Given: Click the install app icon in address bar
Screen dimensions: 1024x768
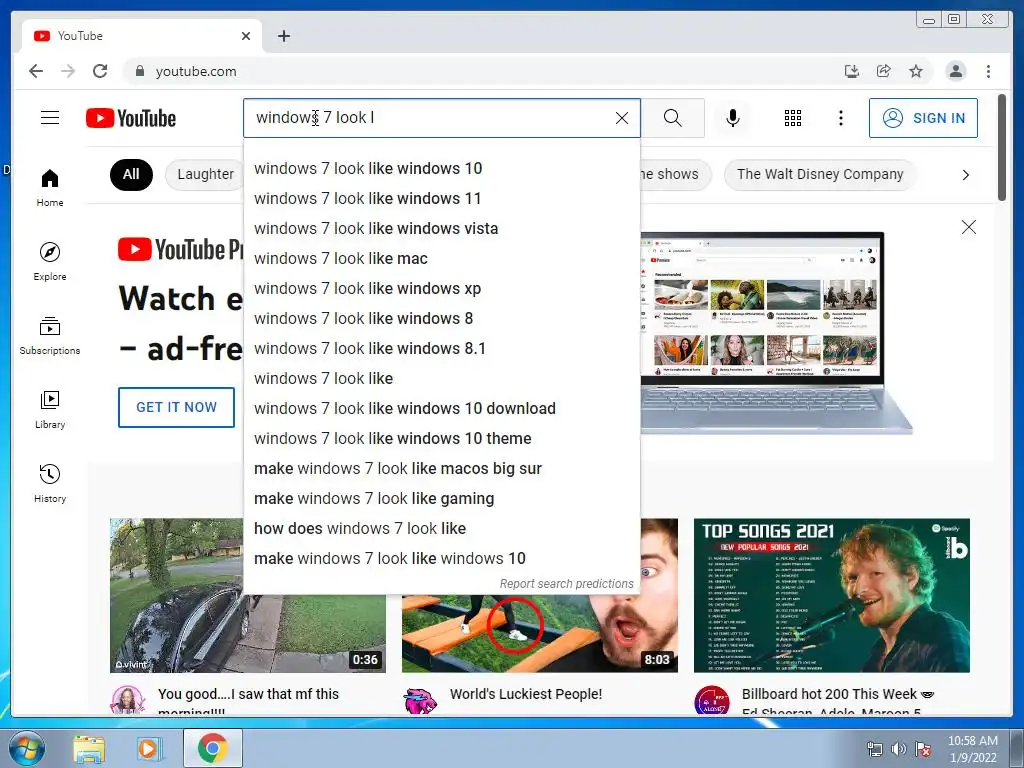Looking at the screenshot, I should tap(852, 71).
